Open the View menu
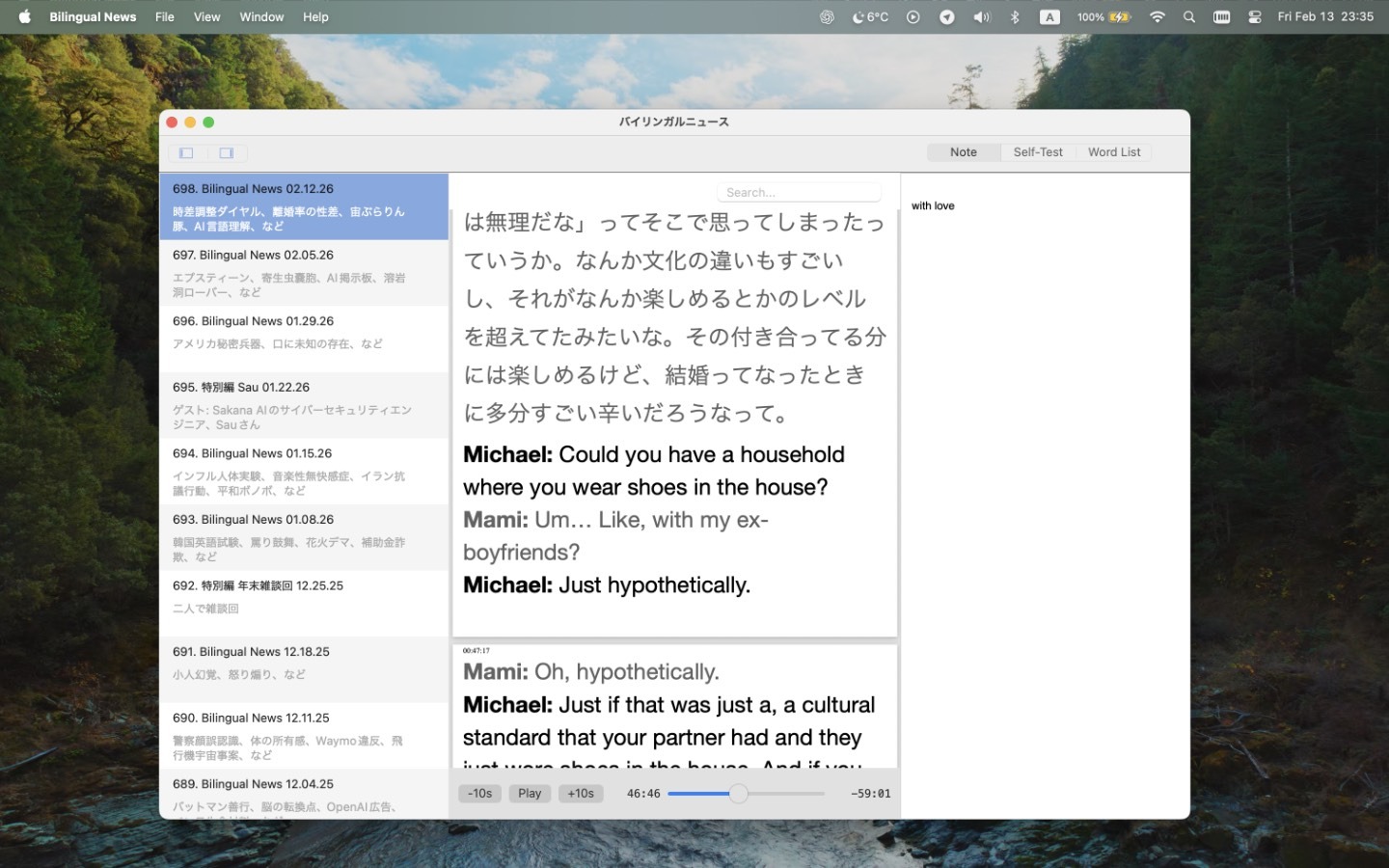The height and width of the screenshot is (868, 1389). (206, 17)
